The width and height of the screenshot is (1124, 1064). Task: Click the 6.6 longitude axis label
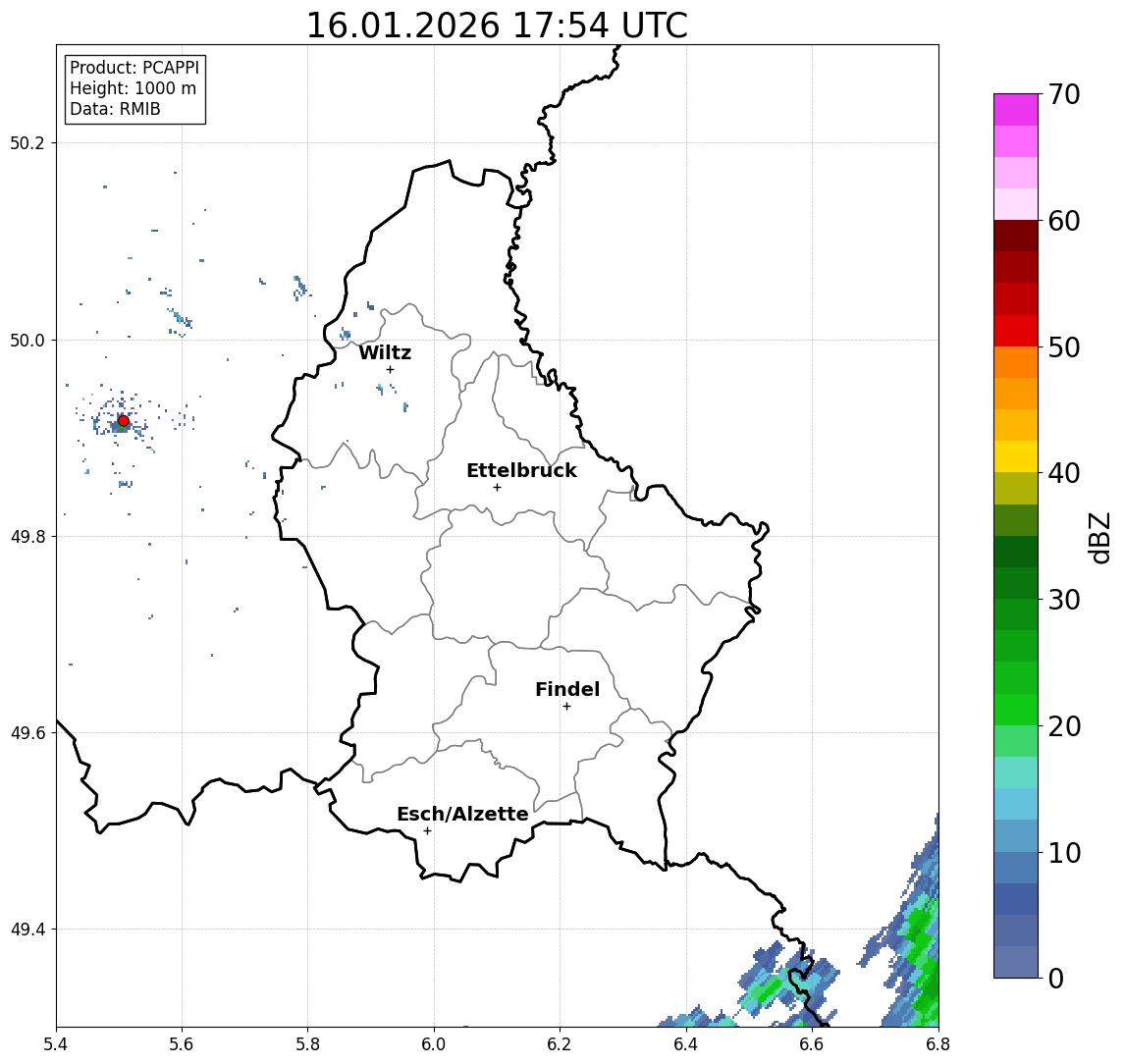[x=812, y=1044]
